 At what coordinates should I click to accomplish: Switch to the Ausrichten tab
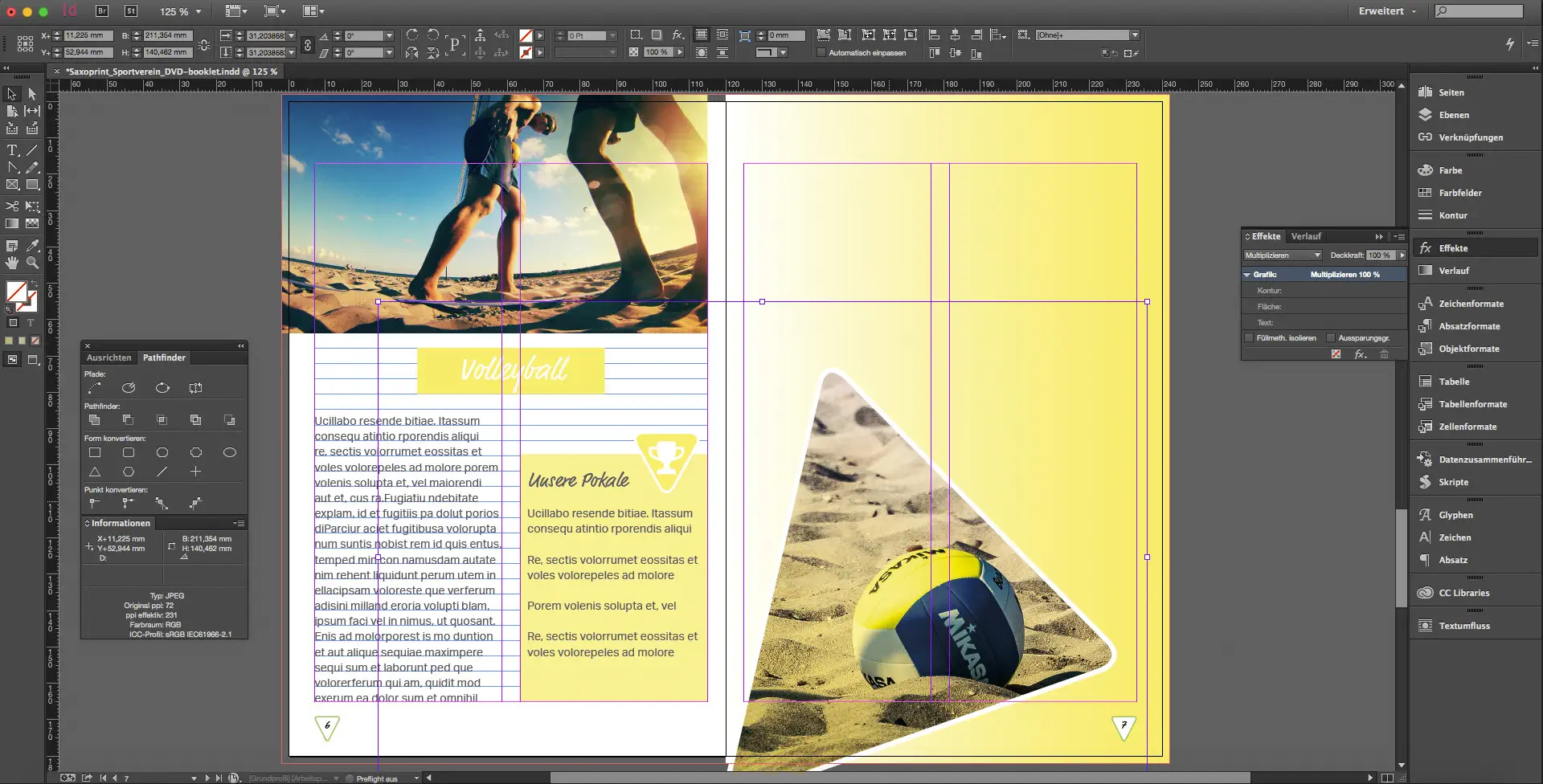(x=108, y=357)
